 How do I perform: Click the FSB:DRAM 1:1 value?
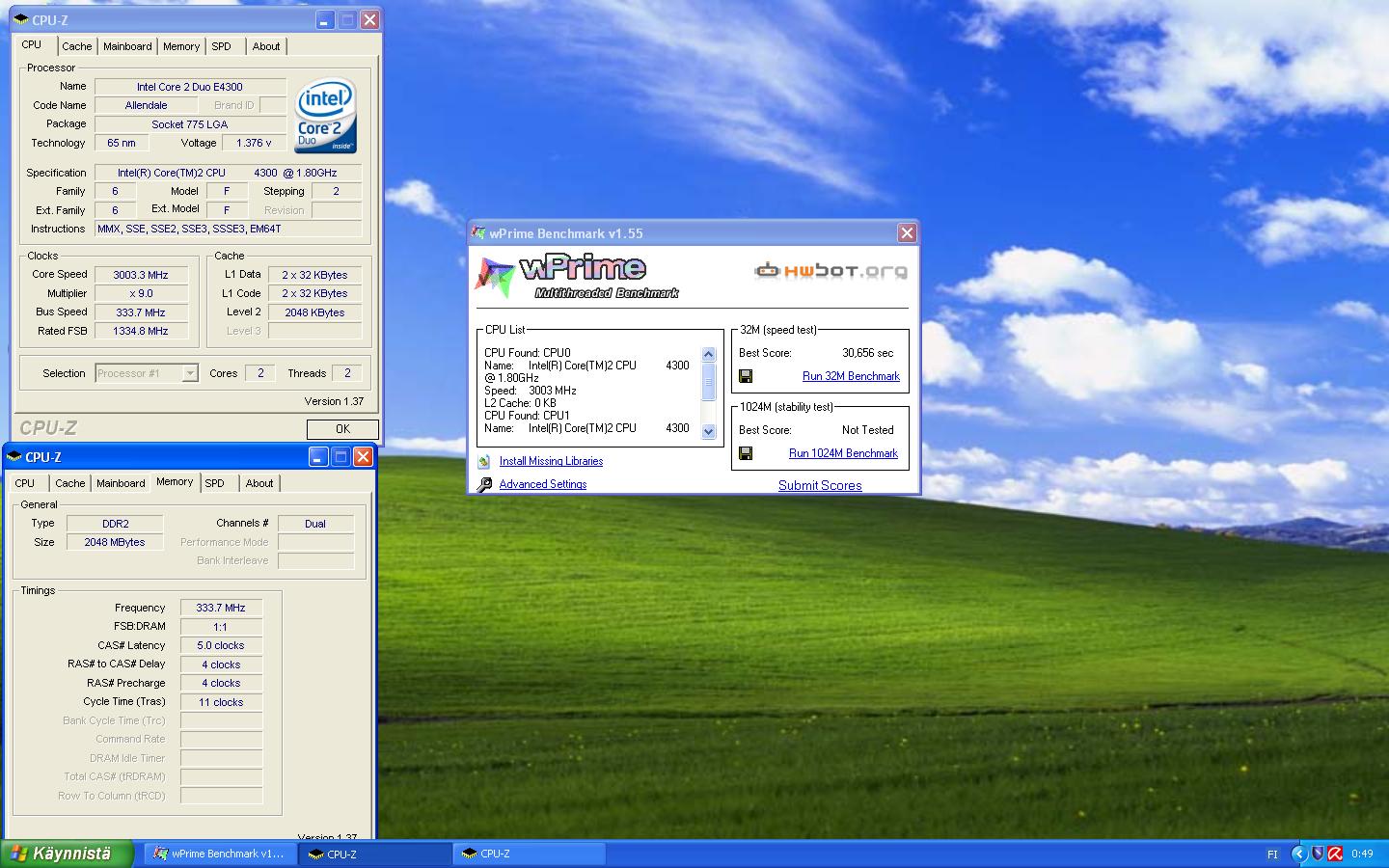point(221,627)
